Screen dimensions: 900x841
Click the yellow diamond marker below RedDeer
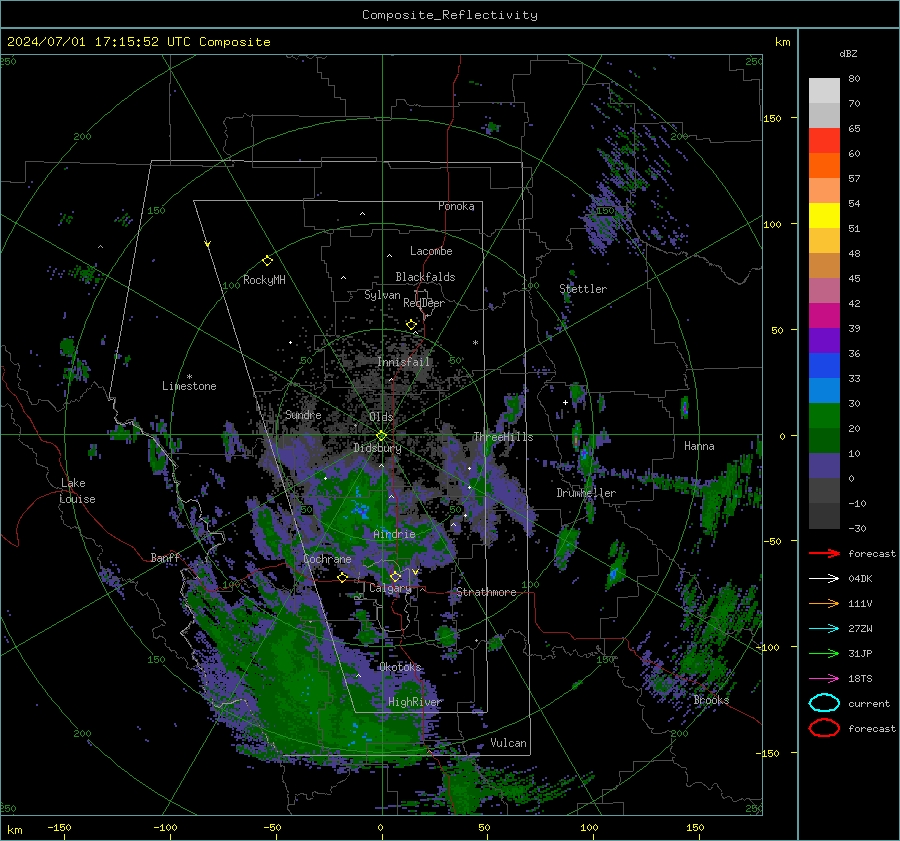(x=411, y=325)
